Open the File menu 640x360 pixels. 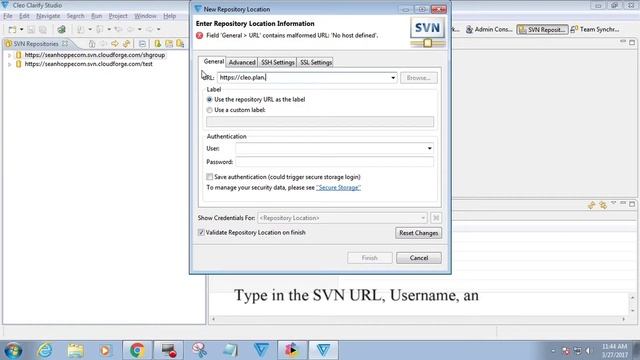[8, 16]
